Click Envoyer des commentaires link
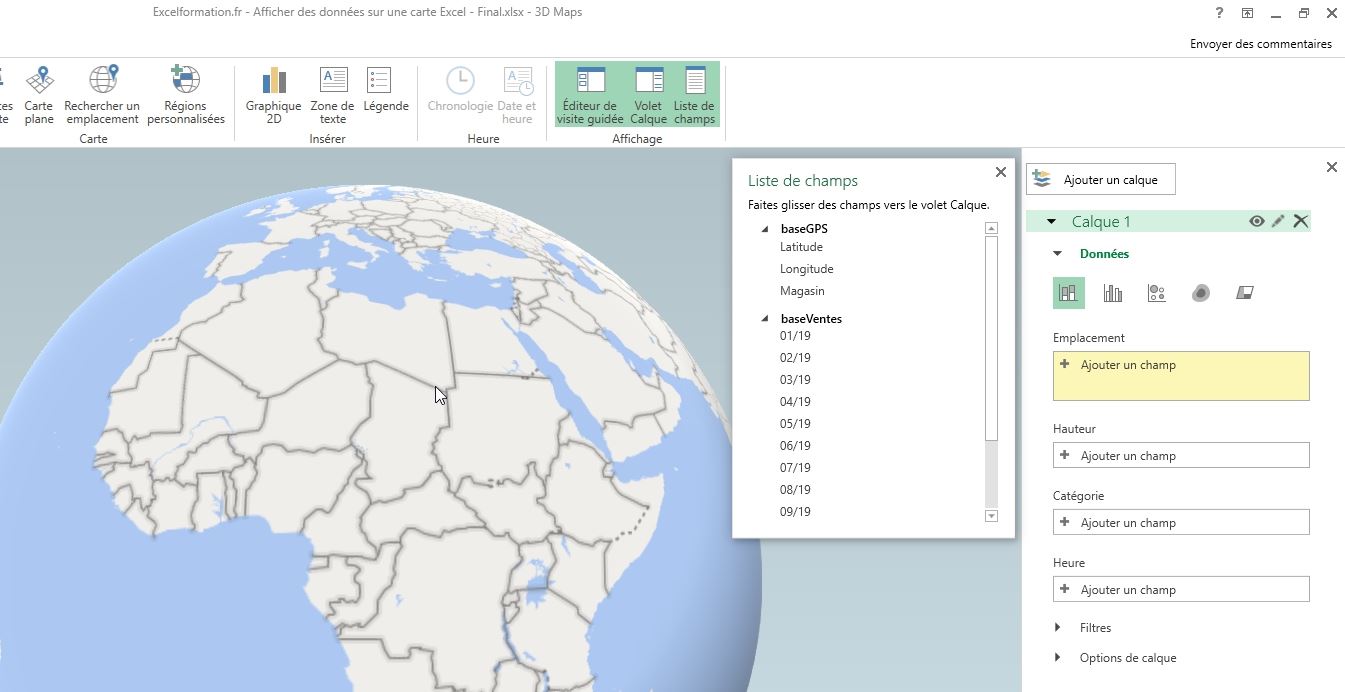 [1261, 43]
